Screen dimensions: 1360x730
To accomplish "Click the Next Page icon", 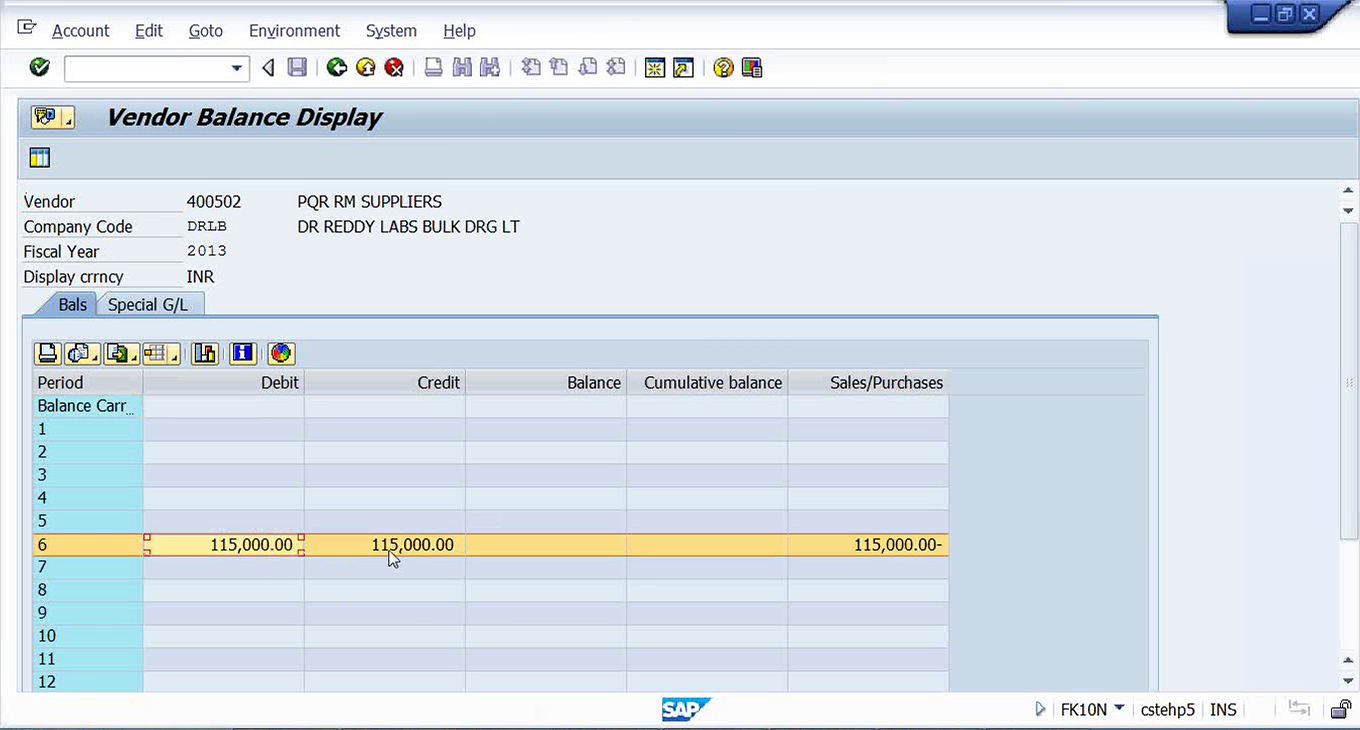I will pyautogui.click(x=588, y=68).
